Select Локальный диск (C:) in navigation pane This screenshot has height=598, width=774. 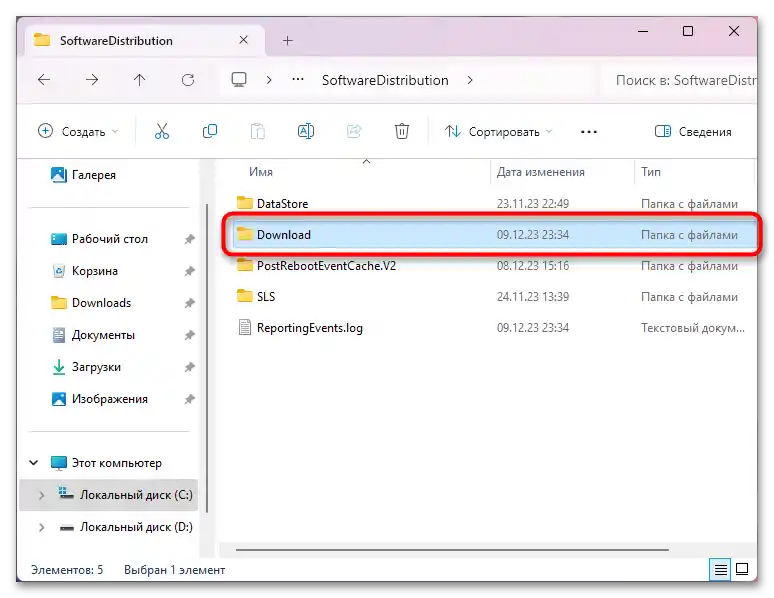tap(108, 494)
